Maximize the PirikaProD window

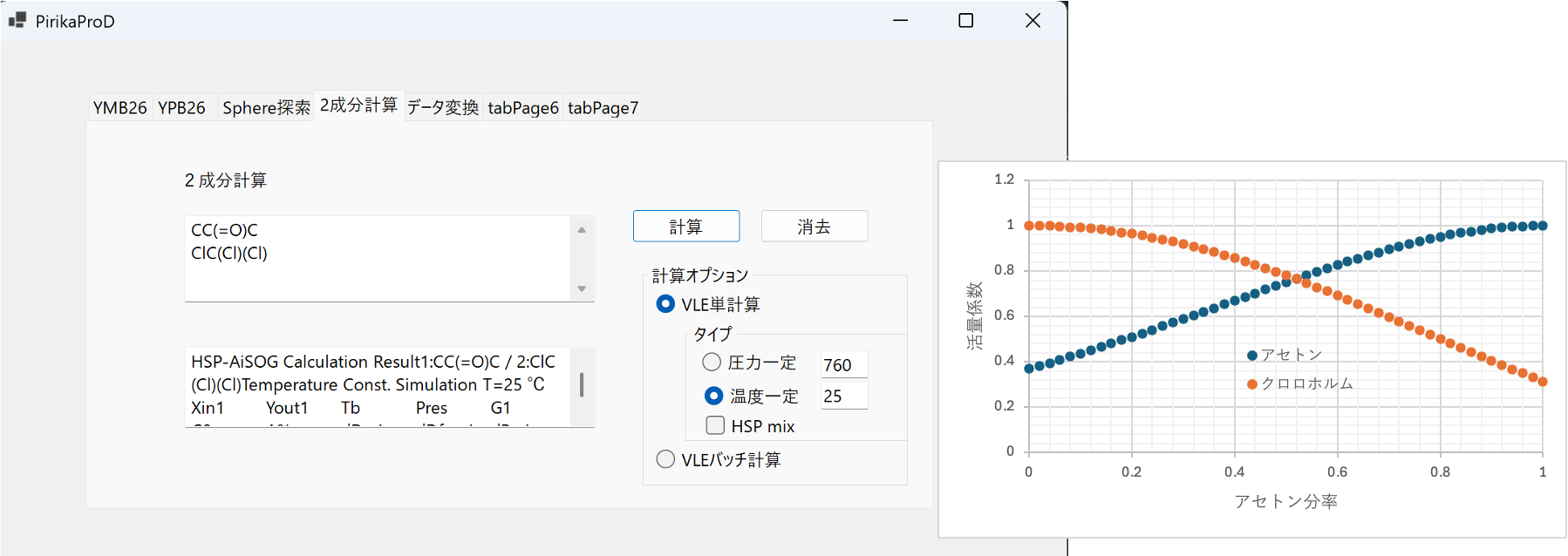pyautogui.click(x=965, y=20)
